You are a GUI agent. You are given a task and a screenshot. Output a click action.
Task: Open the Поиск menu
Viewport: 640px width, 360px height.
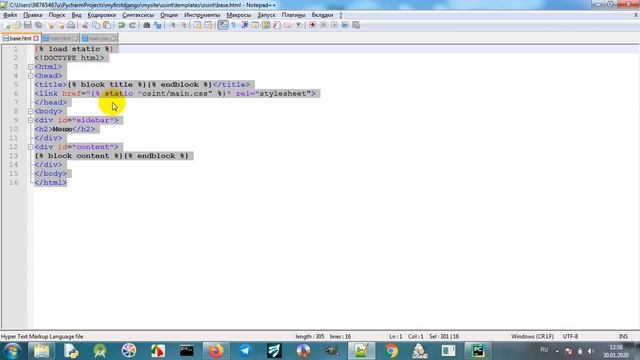pyautogui.click(x=57, y=15)
